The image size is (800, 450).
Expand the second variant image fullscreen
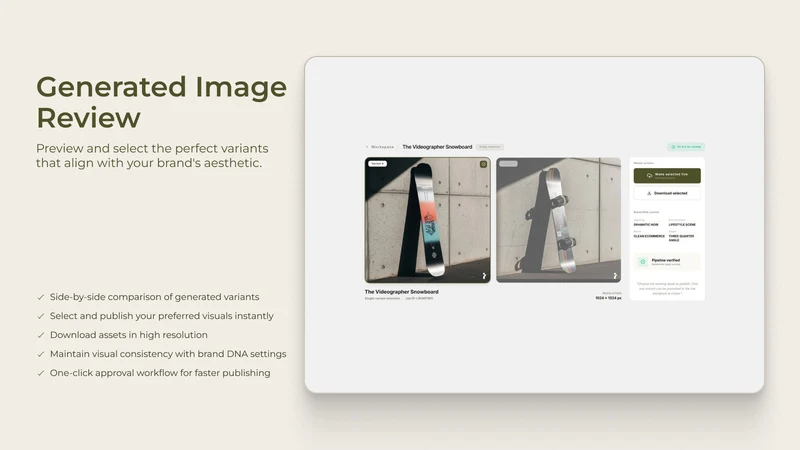(615, 276)
